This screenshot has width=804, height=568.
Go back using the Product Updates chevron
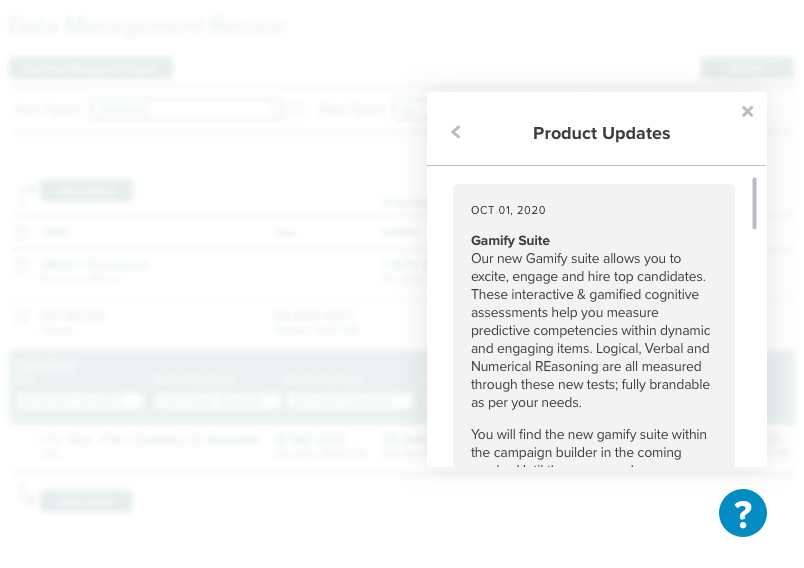coord(456,132)
